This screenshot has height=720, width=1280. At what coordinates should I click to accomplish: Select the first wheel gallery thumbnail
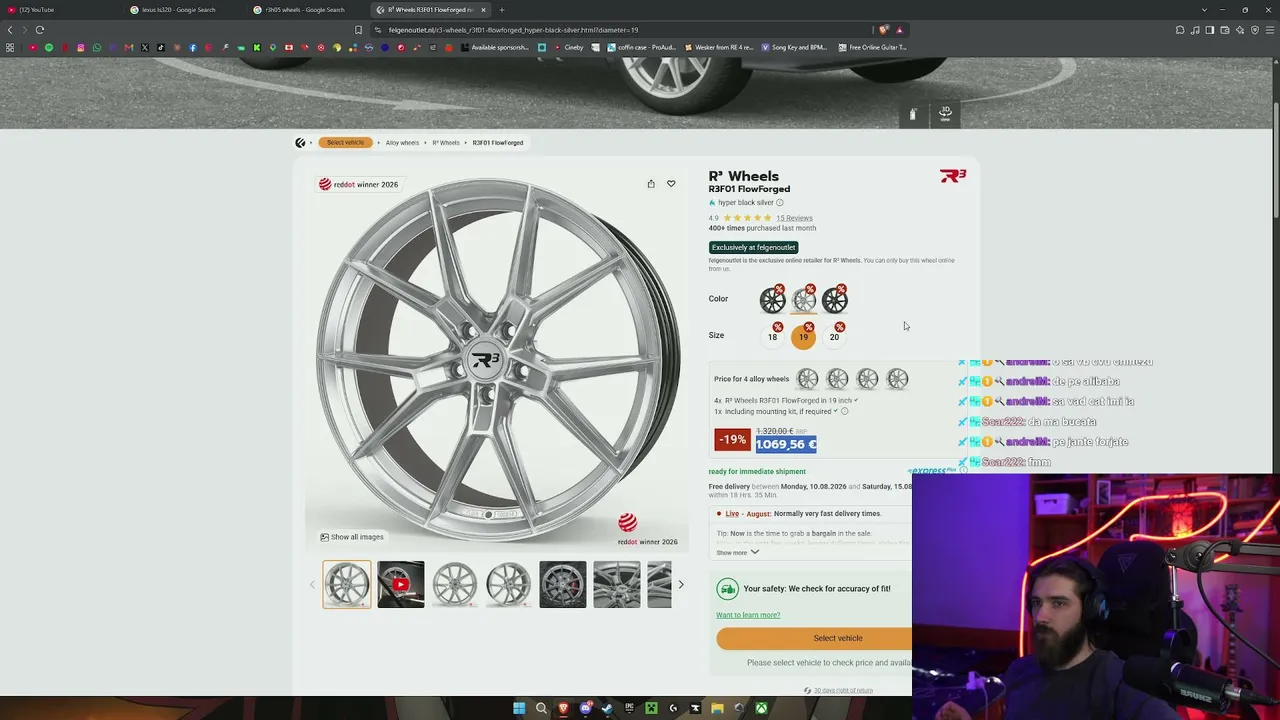347,585
